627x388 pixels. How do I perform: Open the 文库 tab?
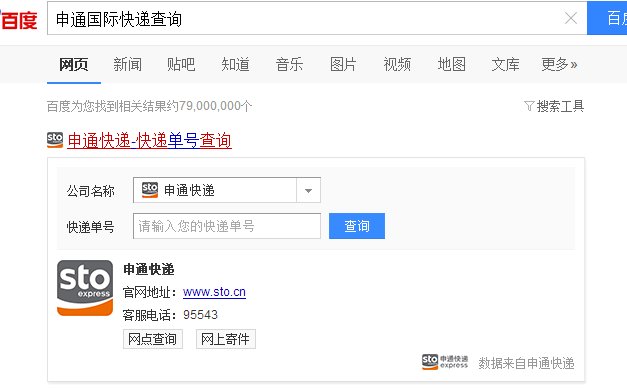coord(505,64)
